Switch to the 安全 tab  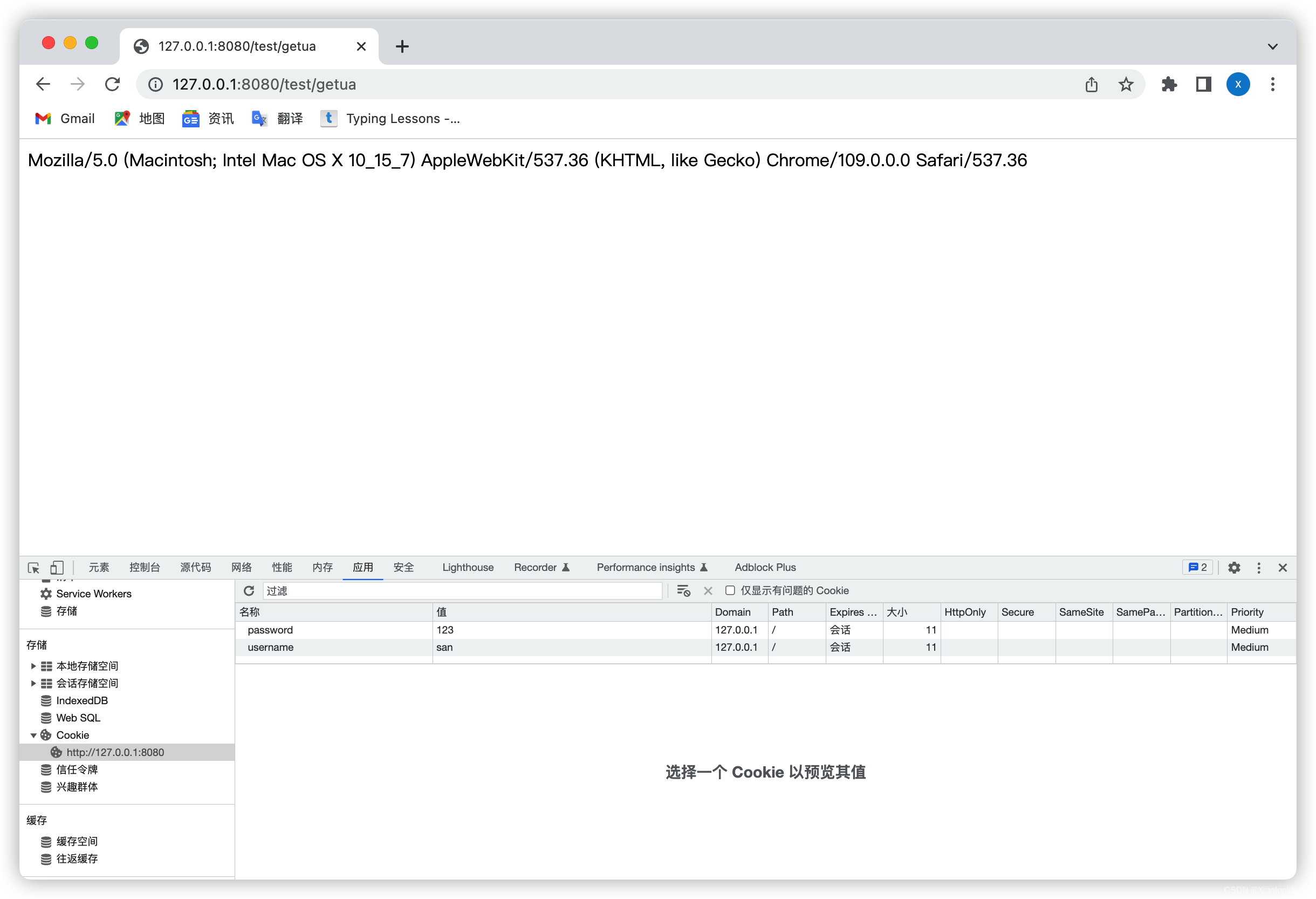[x=404, y=568]
